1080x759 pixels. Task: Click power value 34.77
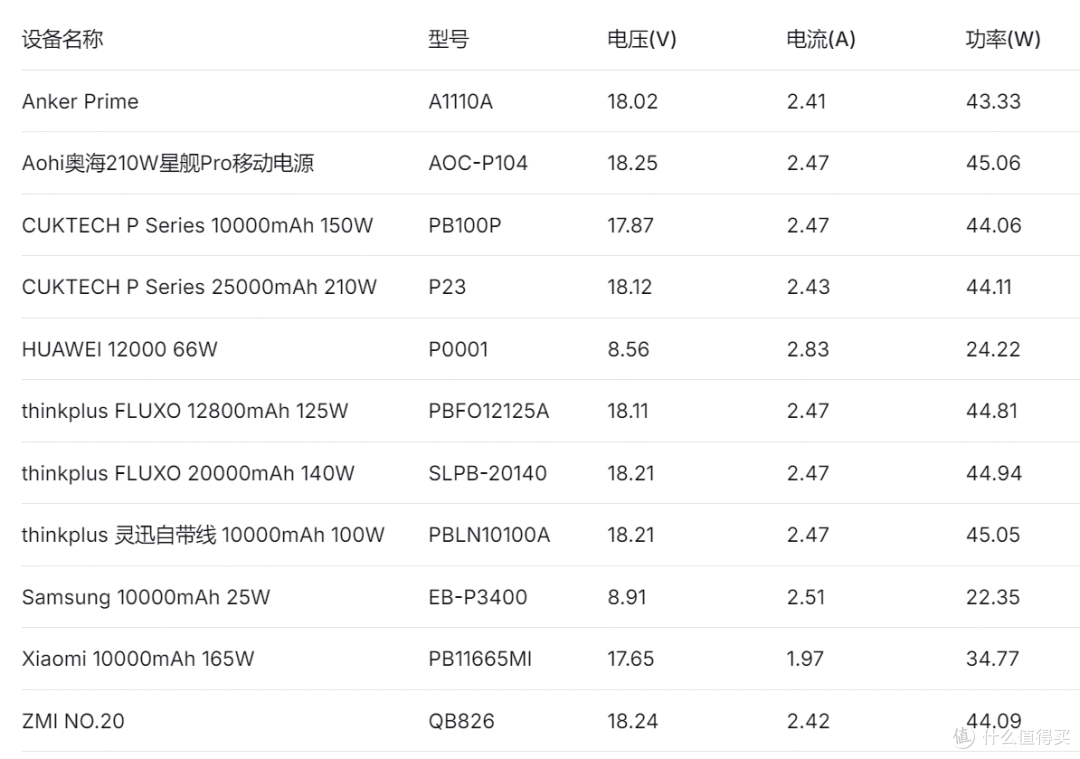993,659
